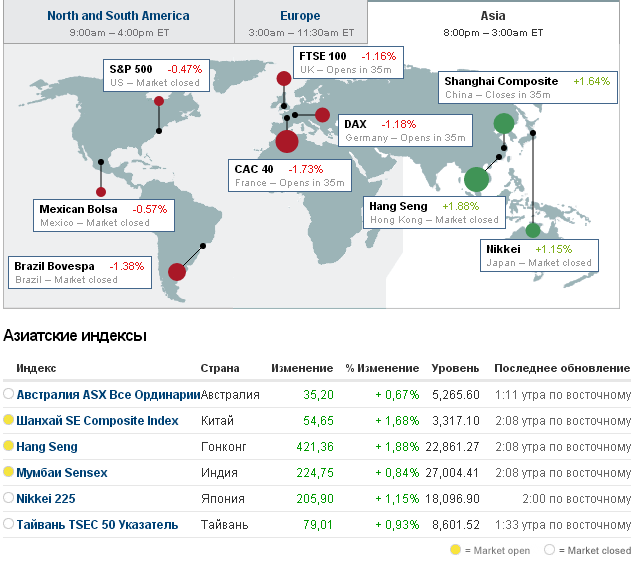Screen dimensions: 637x568
Task: Click the Япония country cell
Action: [223, 499]
